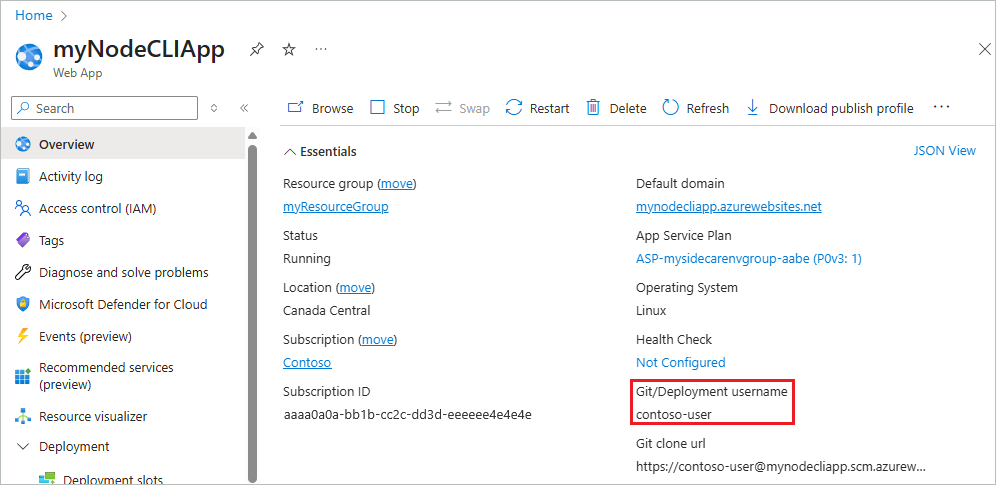This screenshot has width=996, height=485.
Task: Pin myNodeCLIApp to dashboard
Action: [x=257, y=50]
